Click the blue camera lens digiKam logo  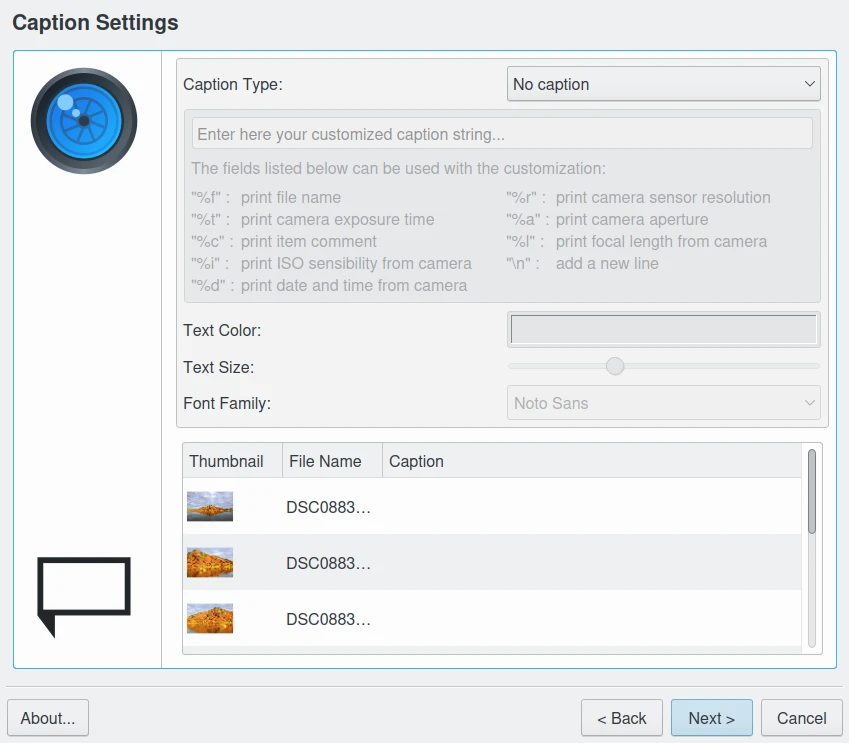84,121
